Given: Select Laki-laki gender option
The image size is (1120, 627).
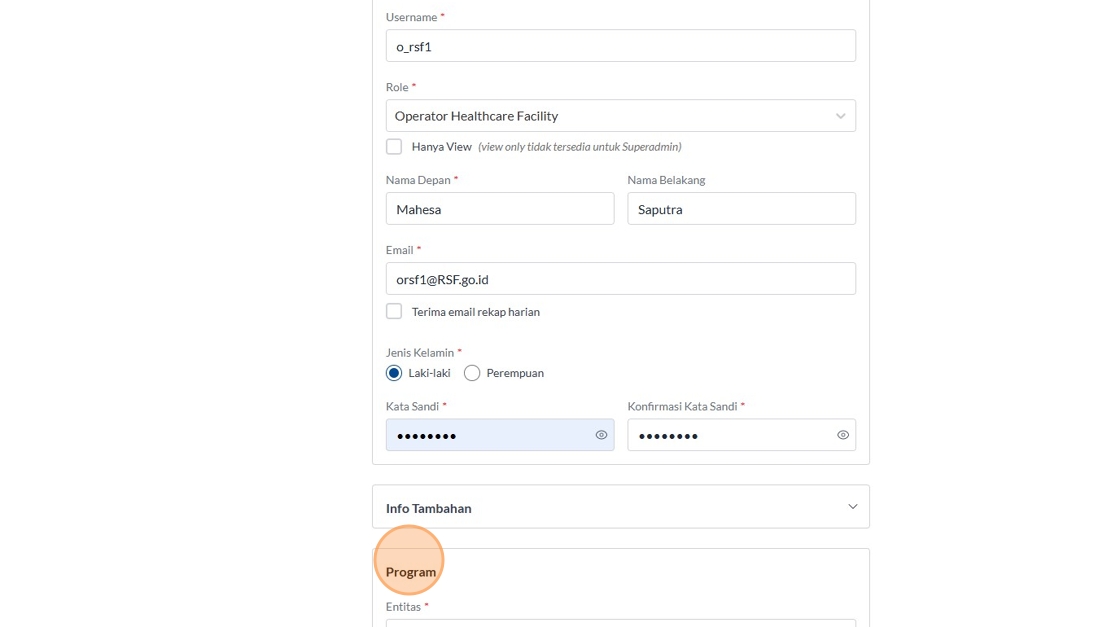Looking at the screenshot, I should coord(394,373).
